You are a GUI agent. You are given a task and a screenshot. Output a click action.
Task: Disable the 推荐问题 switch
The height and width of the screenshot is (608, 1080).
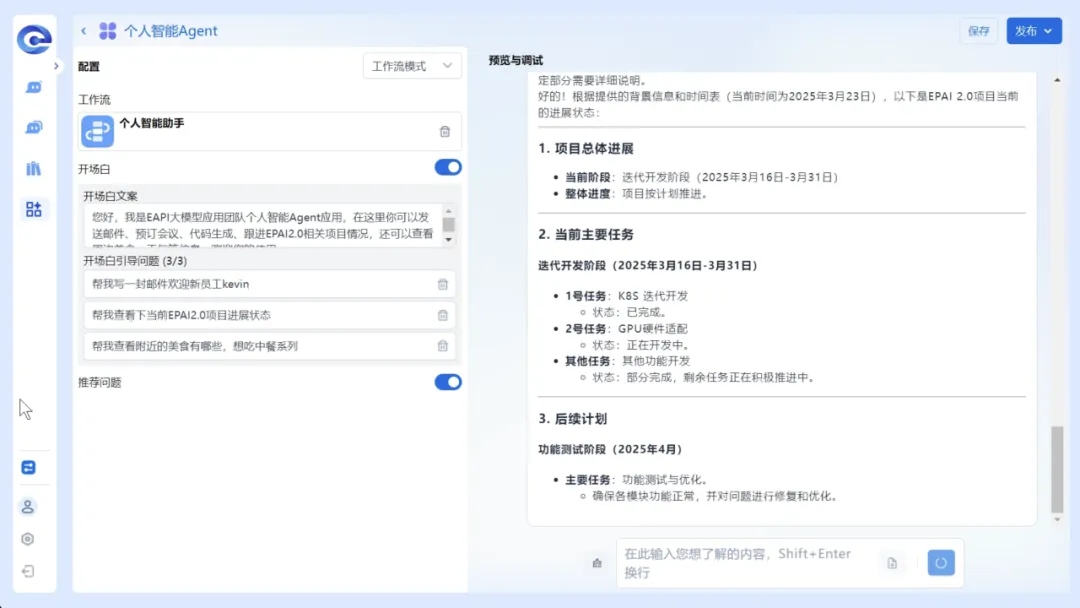pos(448,382)
